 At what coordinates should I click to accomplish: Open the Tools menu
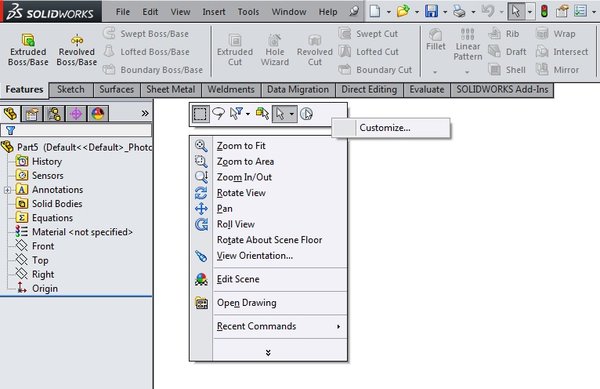[x=248, y=12]
